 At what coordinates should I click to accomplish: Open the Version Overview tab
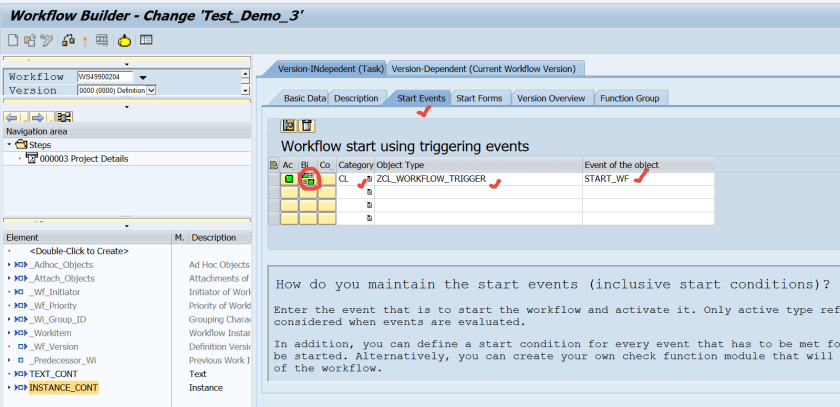pos(551,99)
